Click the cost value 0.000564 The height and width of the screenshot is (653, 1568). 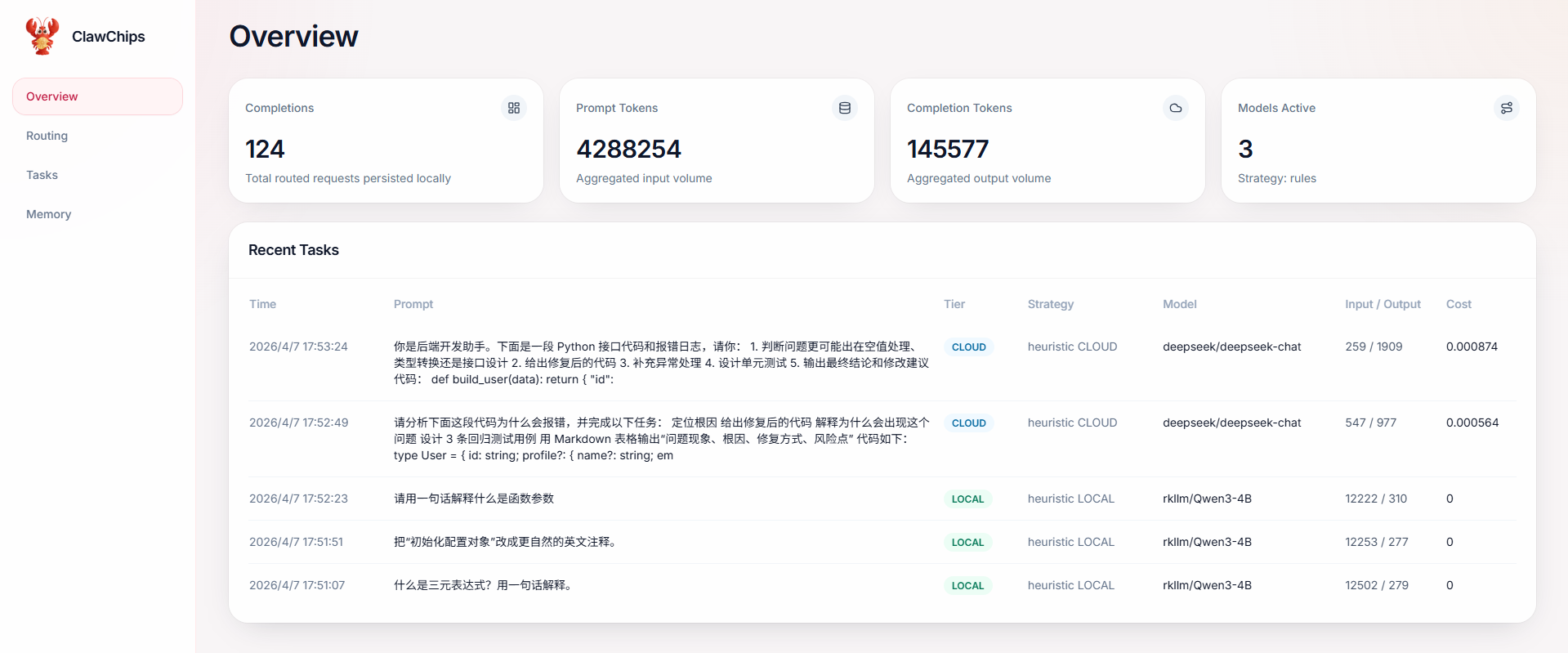tap(1472, 423)
